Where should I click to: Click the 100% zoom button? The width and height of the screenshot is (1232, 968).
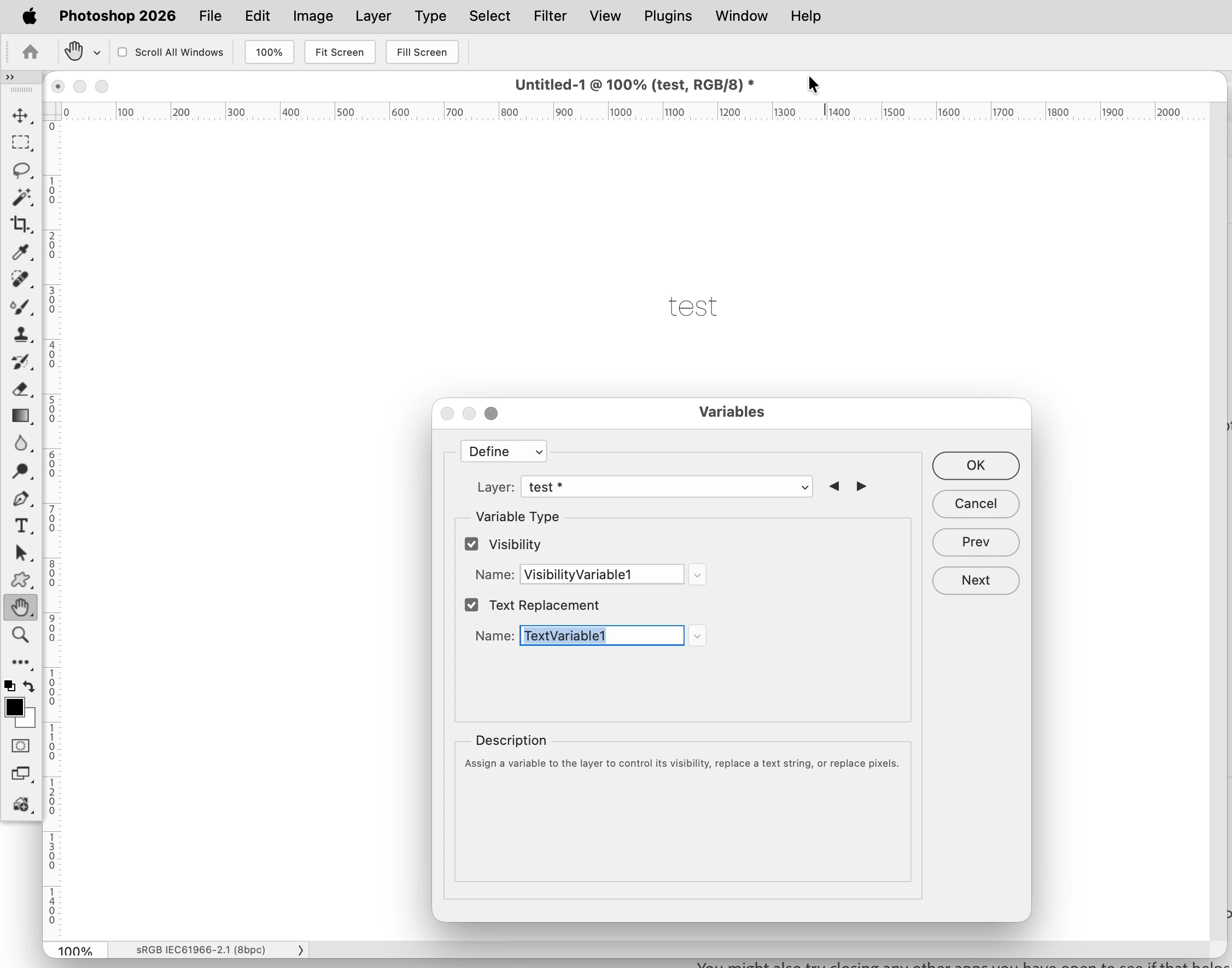(269, 52)
